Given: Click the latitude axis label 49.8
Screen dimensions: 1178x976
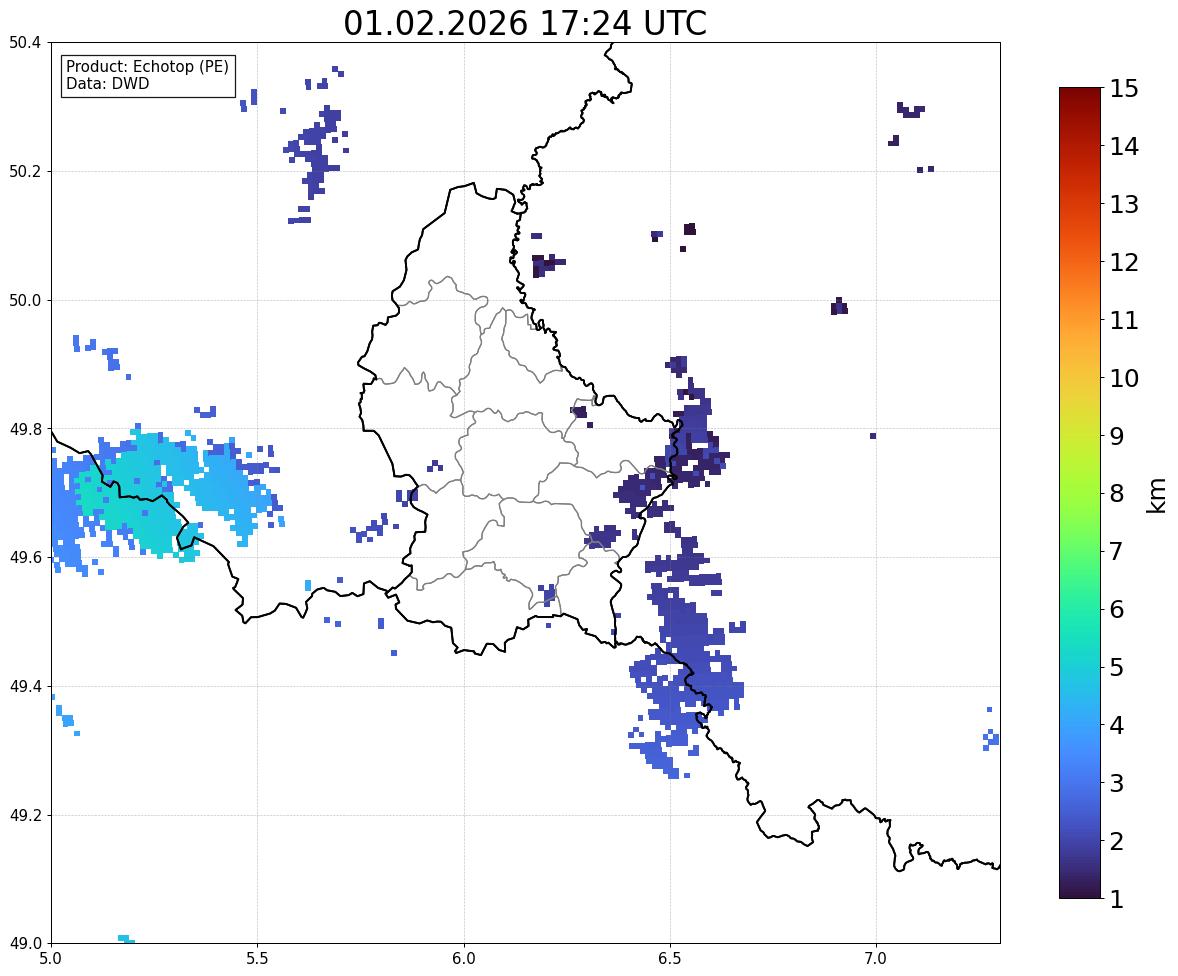Looking at the screenshot, I should point(25,429).
